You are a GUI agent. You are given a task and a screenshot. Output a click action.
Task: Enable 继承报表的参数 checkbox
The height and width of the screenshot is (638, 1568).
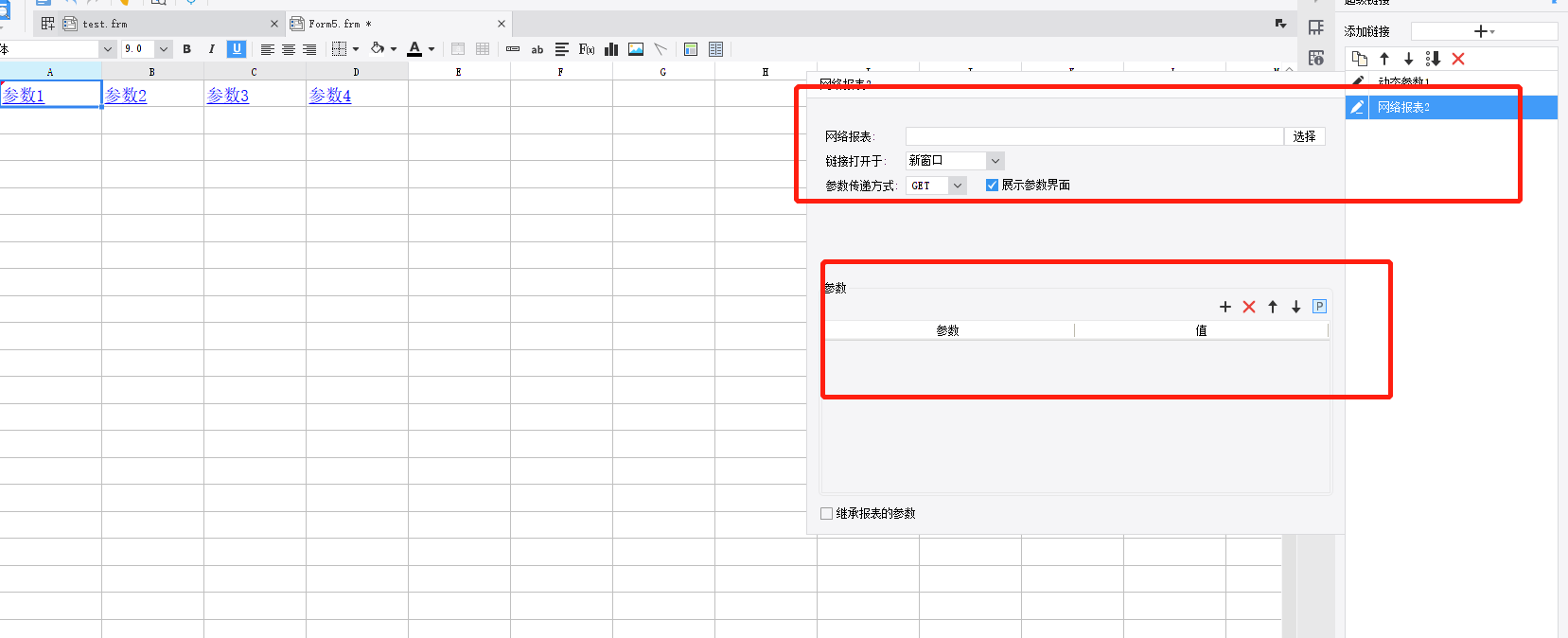point(827,513)
